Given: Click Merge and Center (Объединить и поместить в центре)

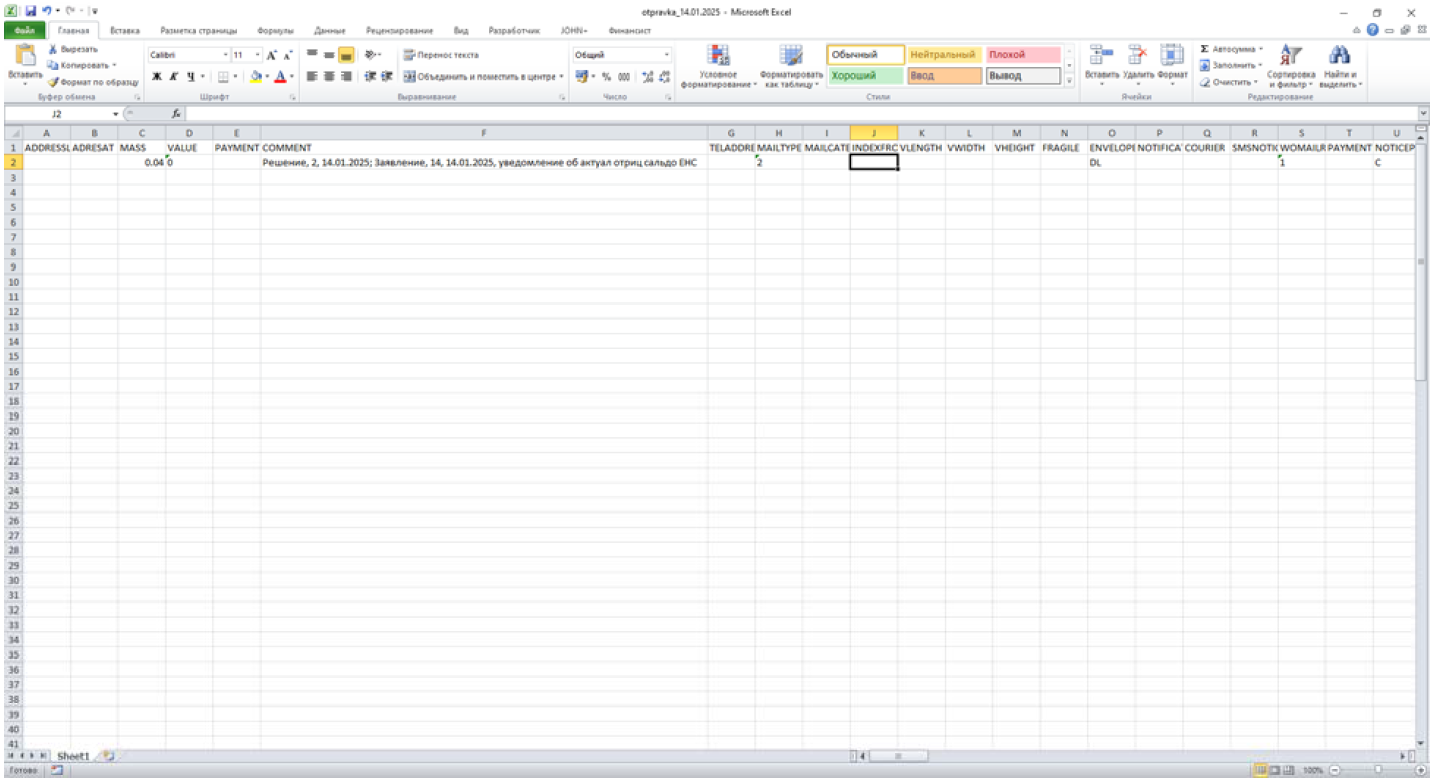Looking at the screenshot, I should 482,76.
